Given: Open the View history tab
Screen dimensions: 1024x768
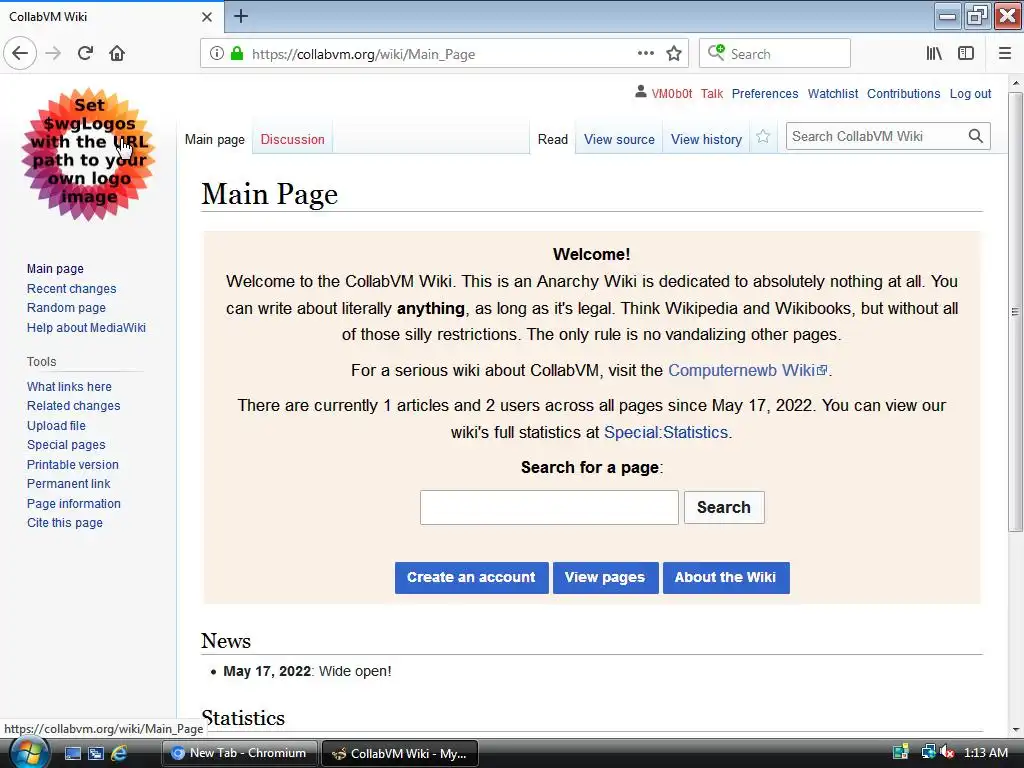Looking at the screenshot, I should pos(706,139).
